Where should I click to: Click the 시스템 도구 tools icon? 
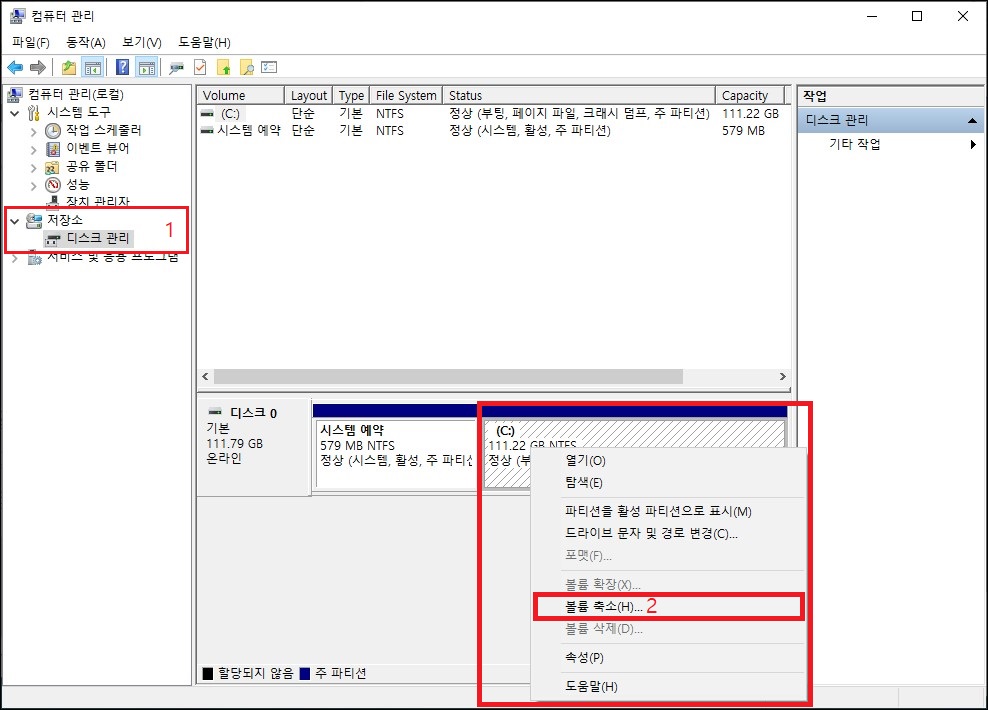point(34,113)
